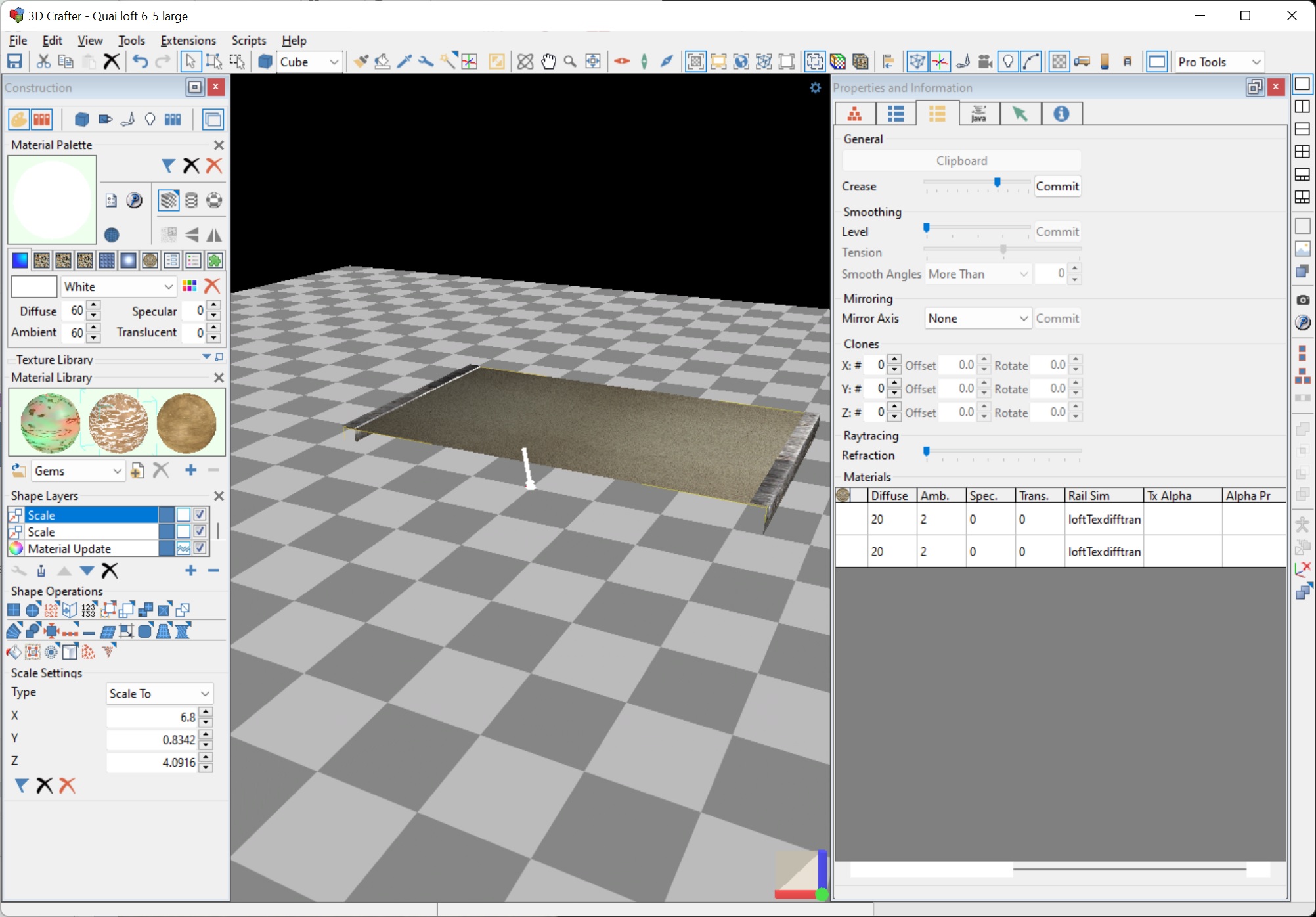1316x917 pixels.
Task: Select the Pan hand tool
Action: (548, 62)
